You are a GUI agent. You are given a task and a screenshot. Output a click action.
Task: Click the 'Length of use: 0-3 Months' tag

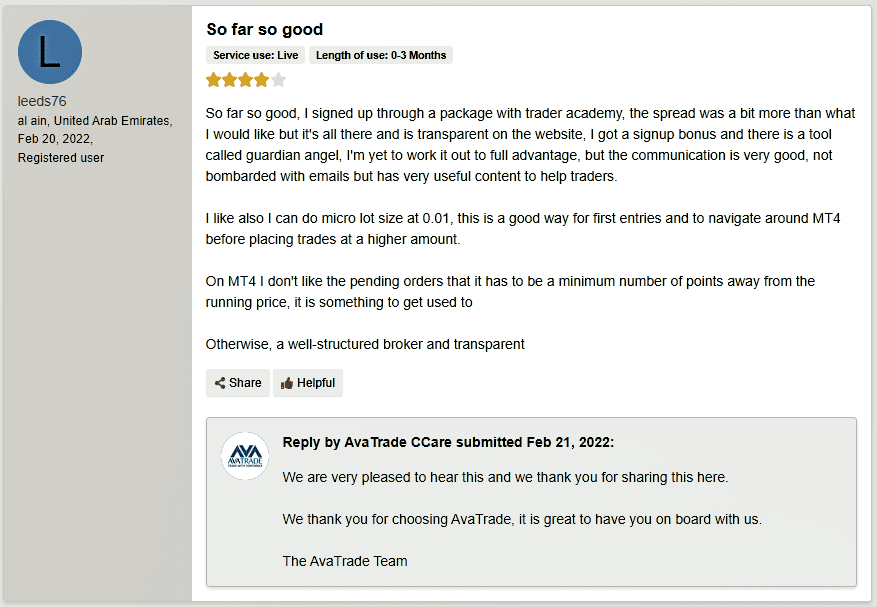tap(381, 55)
